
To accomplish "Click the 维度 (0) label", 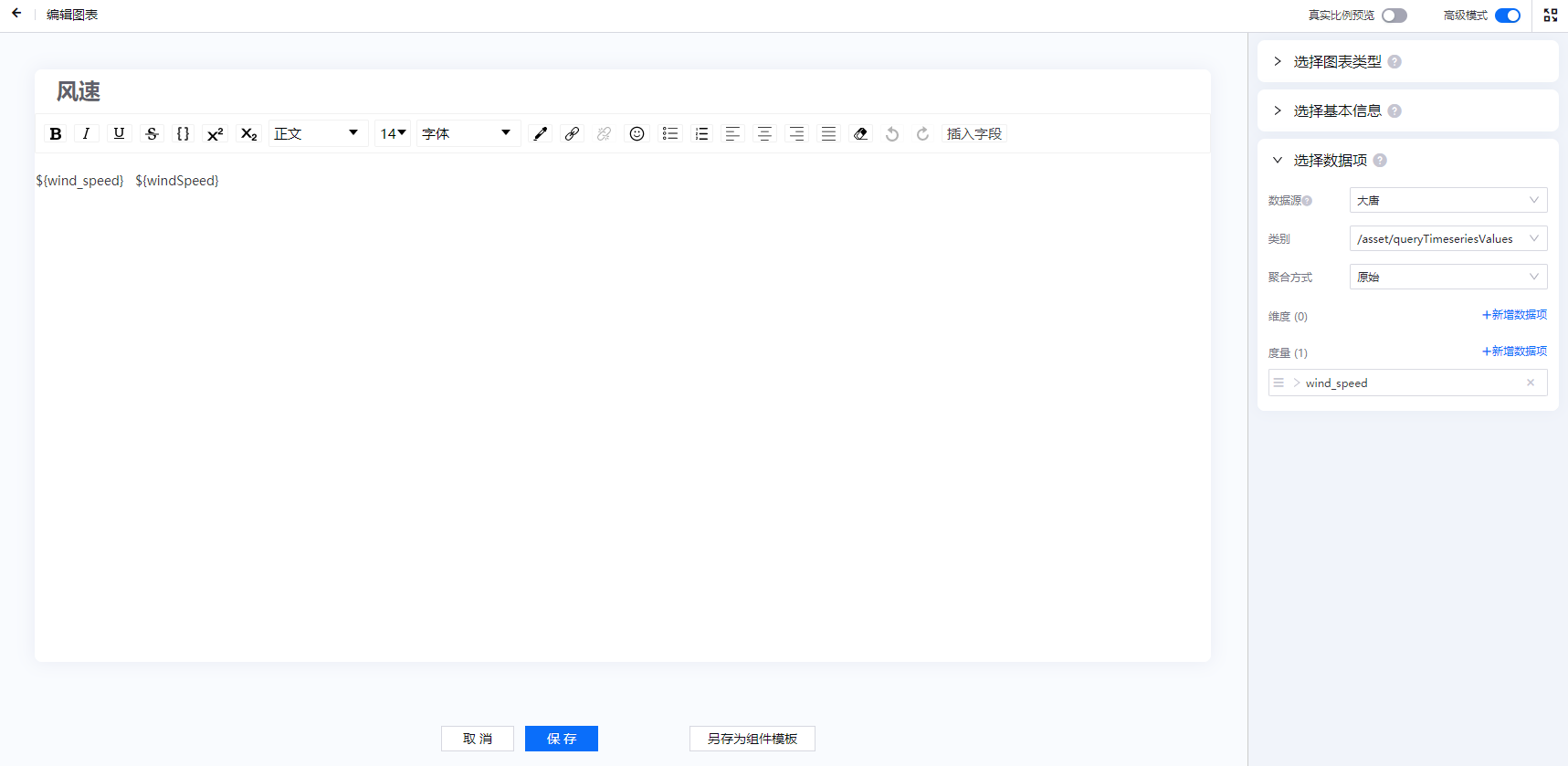I will tap(1288, 317).
